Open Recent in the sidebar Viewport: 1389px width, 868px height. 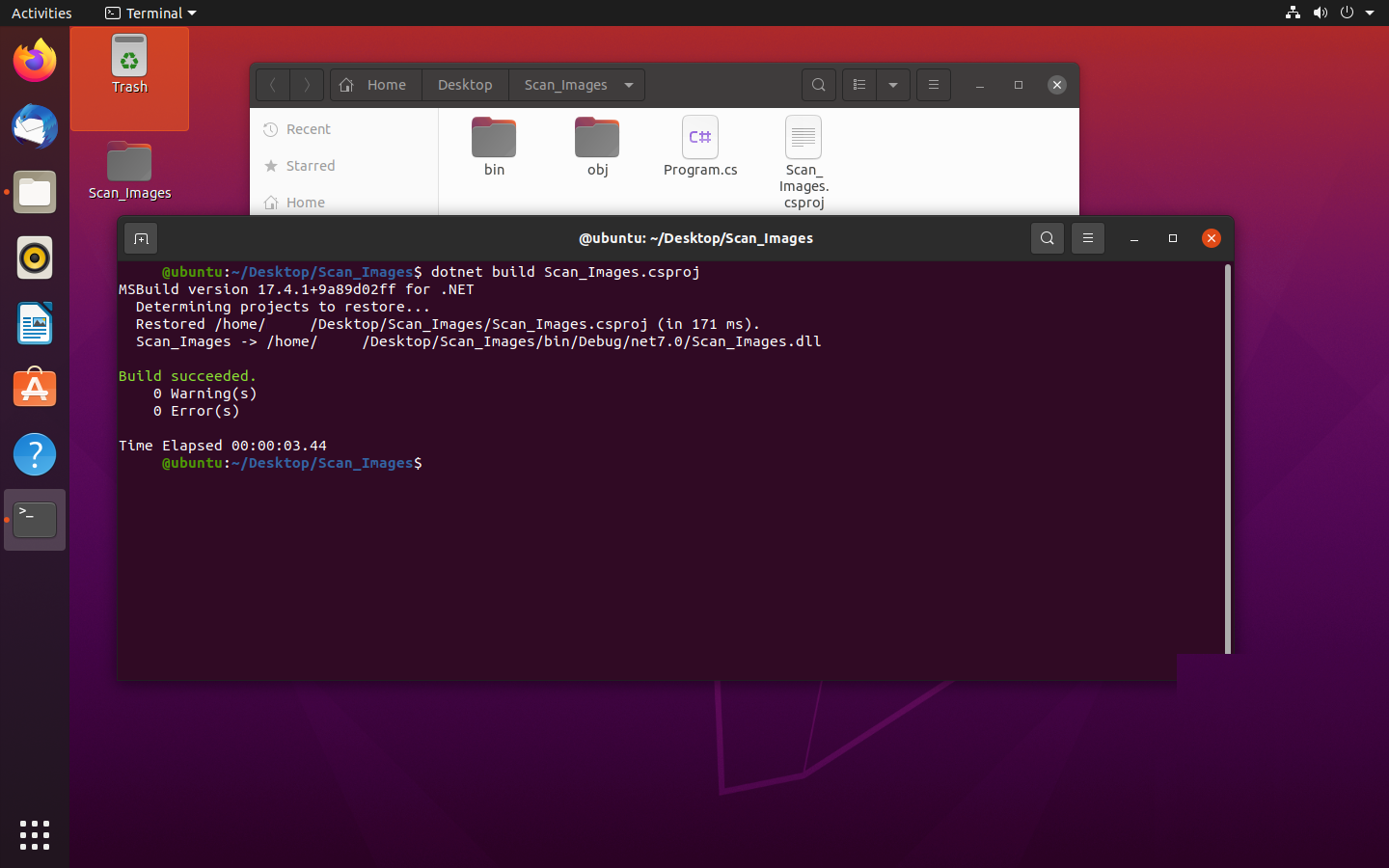click(x=308, y=129)
